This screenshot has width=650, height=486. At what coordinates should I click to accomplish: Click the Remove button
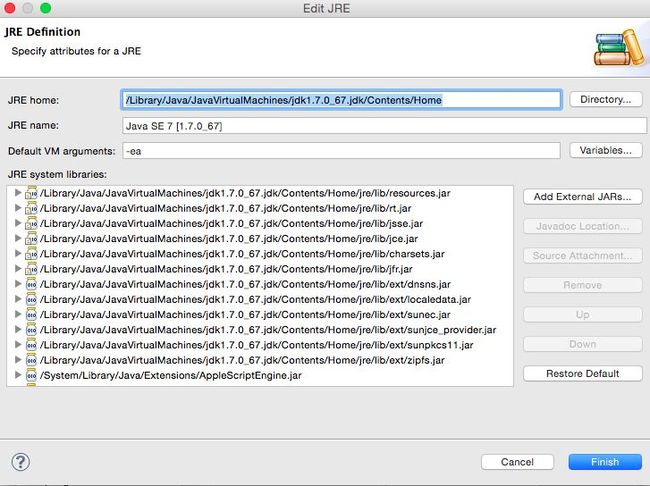point(582,285)
